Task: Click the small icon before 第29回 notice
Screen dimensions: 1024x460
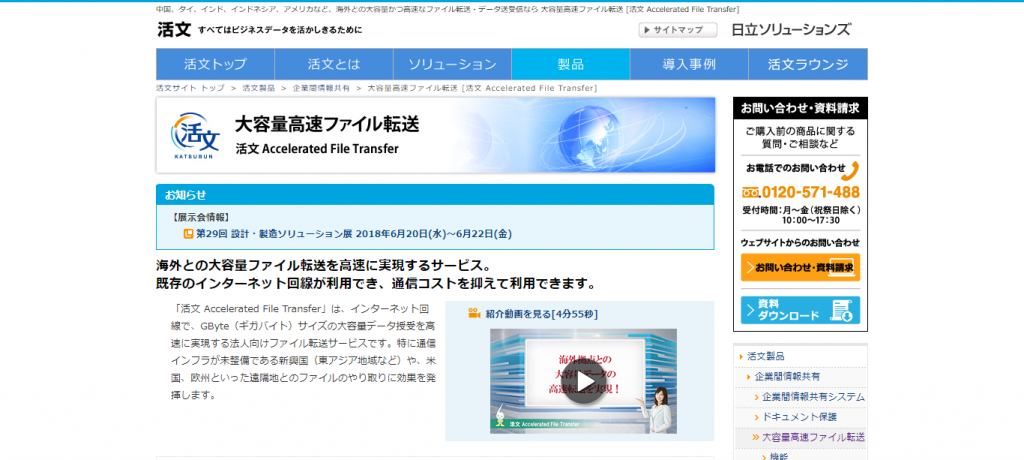Action: click(x=188, y=233)
